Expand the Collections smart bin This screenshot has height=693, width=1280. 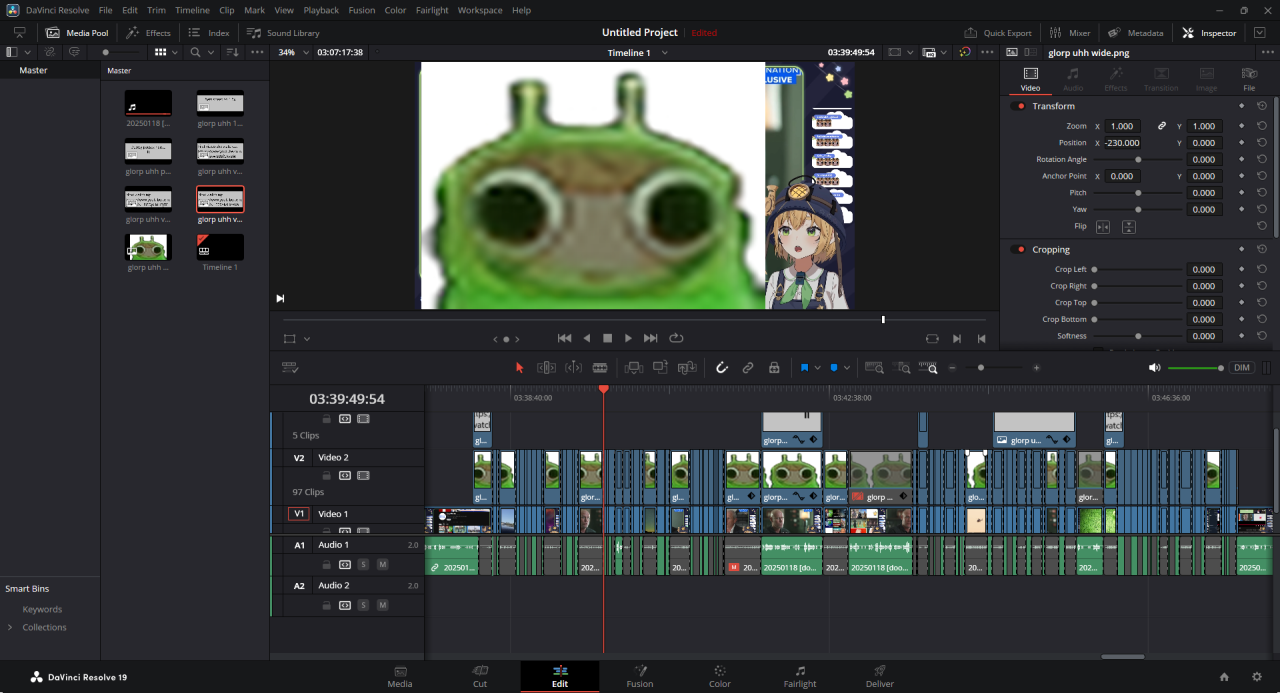(10, 628)
